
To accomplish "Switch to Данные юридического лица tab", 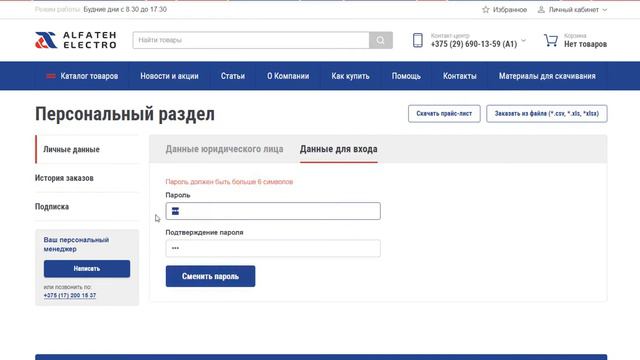I will point(224,149).
